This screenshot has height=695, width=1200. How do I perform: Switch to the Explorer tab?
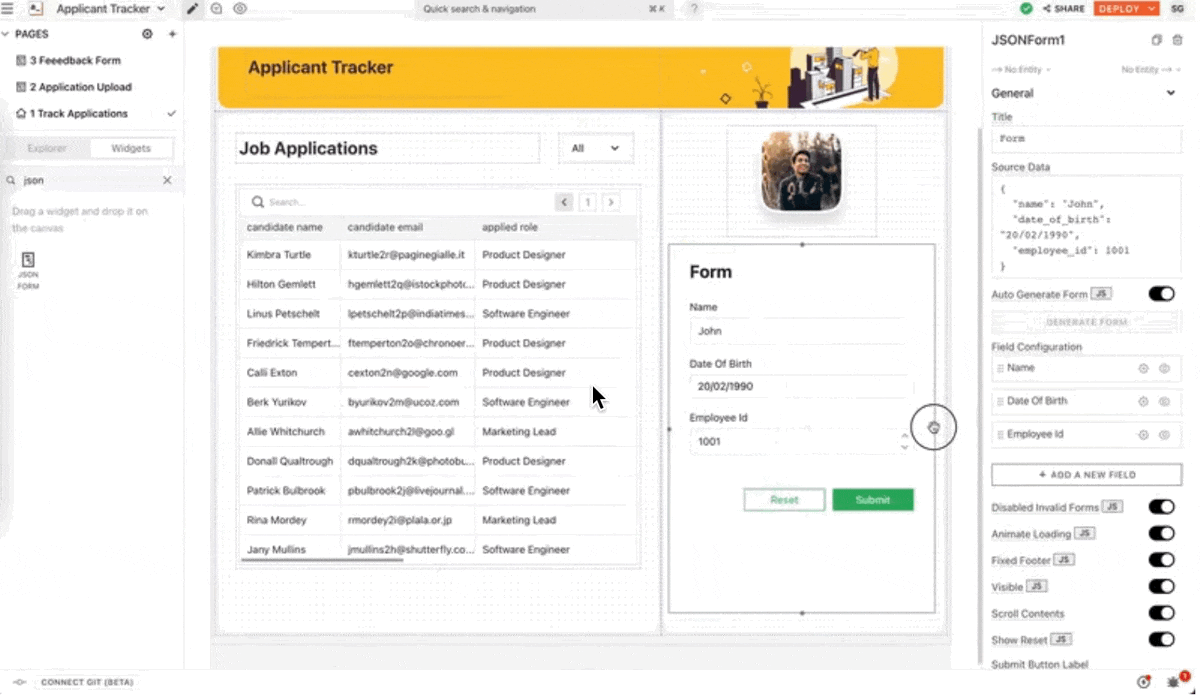click(47, 148)
